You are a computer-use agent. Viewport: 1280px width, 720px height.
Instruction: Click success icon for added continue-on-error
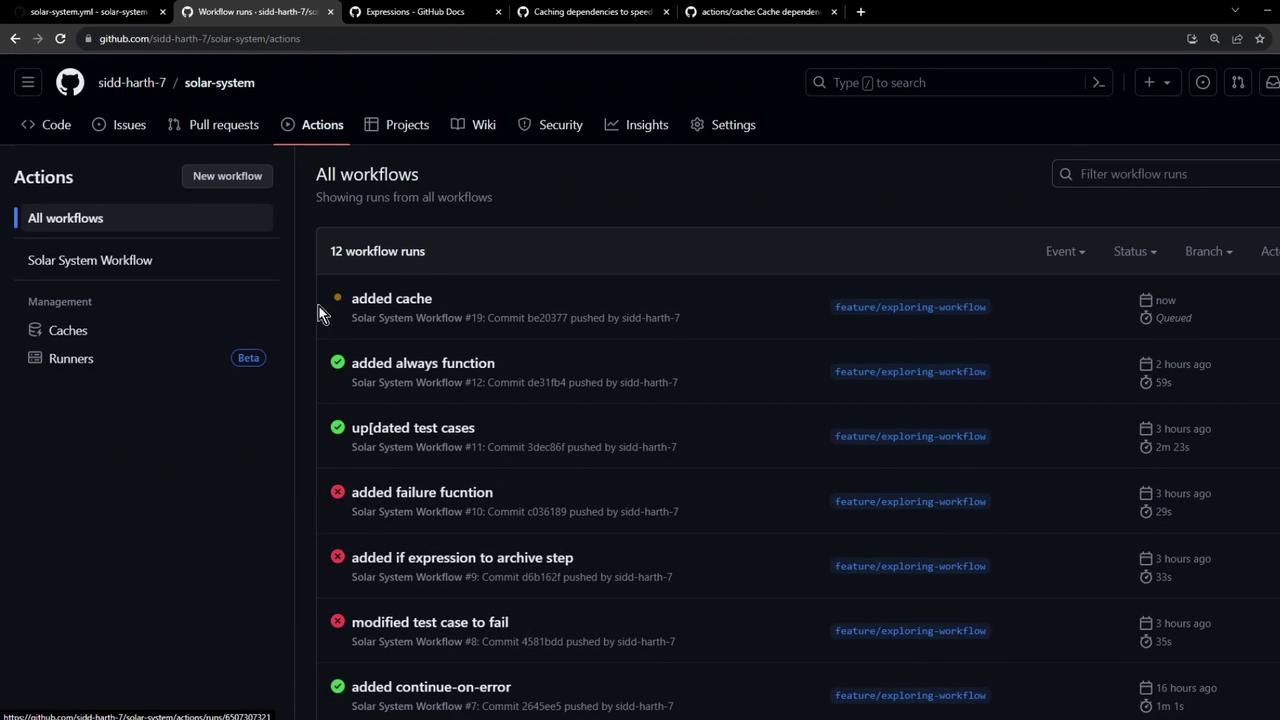(x=338, y=686)
